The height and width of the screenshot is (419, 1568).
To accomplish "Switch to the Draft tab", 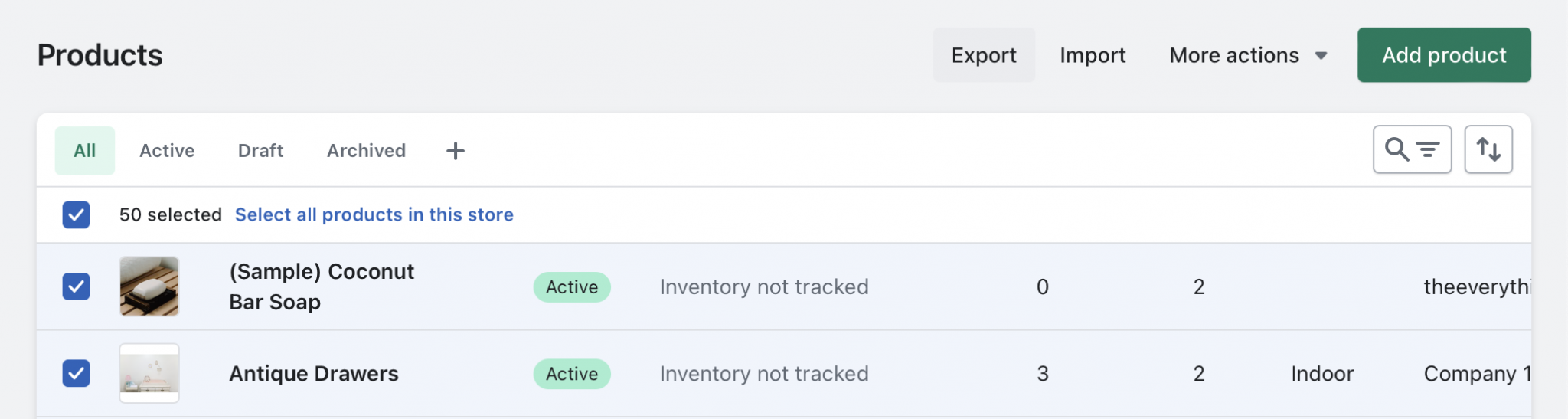I will point(260,151).
